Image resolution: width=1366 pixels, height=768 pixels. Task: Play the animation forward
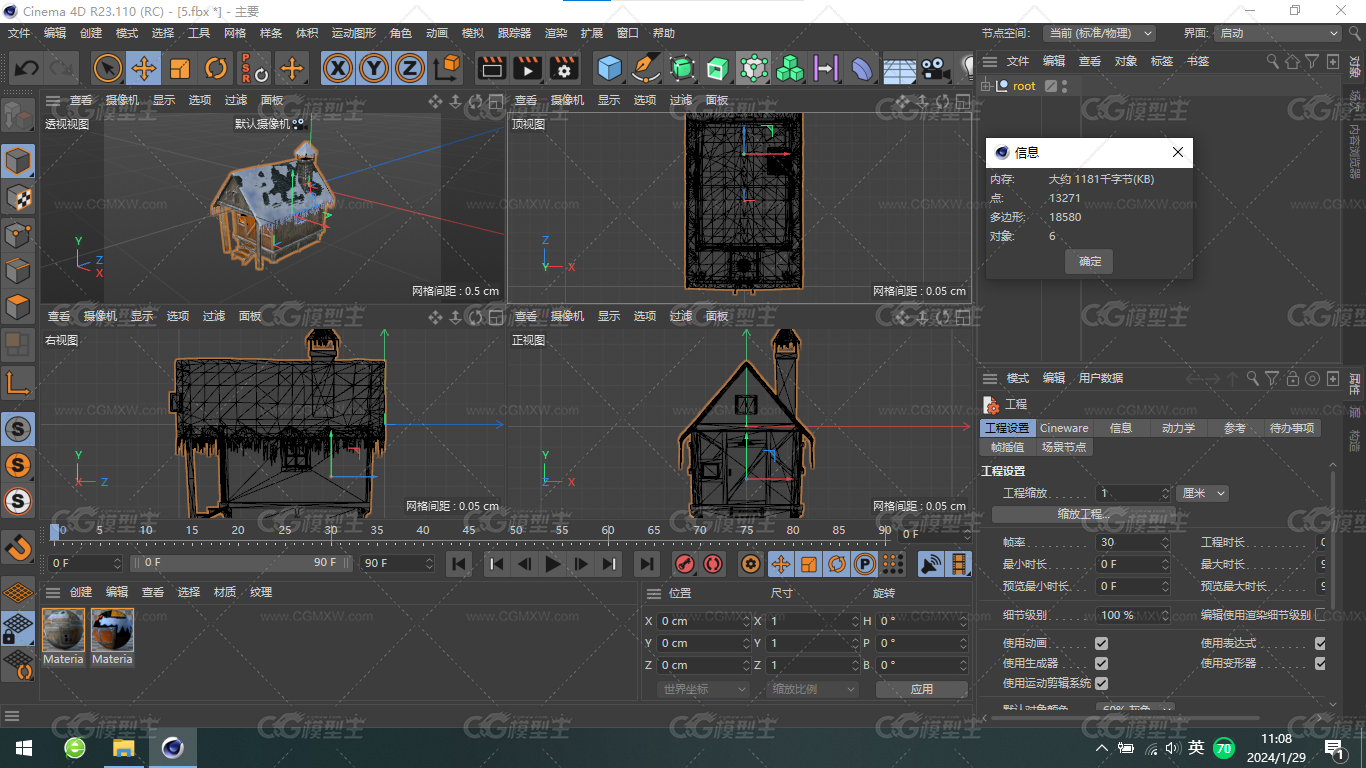553,564
